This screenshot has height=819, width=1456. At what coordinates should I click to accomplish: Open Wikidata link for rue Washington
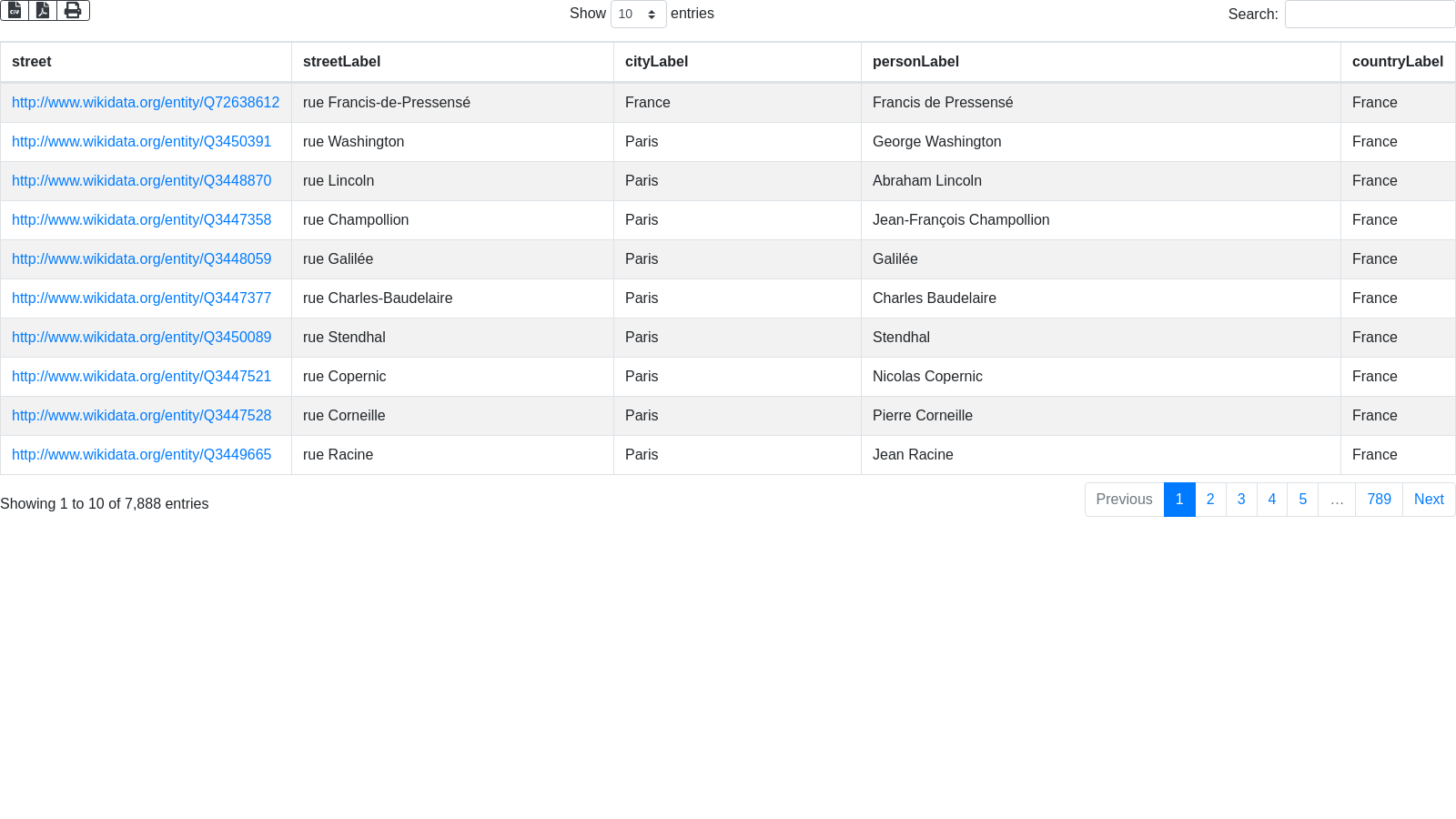point(141,142)
